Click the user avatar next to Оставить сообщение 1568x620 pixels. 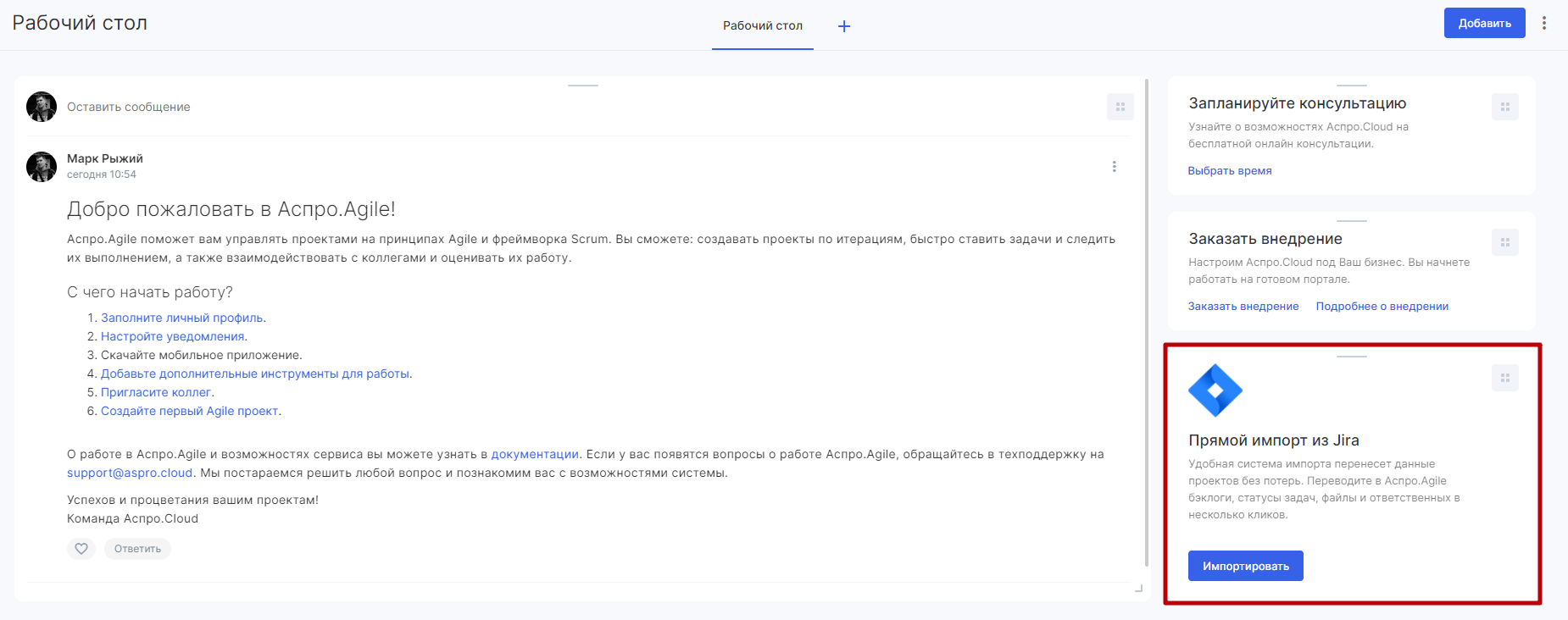pos(42,107)
